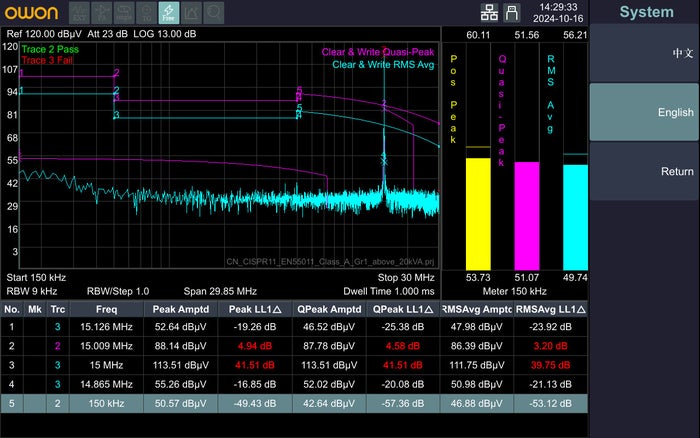The image size is (700, 438).
Task: Click the cyan RMS Avg meter bar
Action: coord(575,217)
